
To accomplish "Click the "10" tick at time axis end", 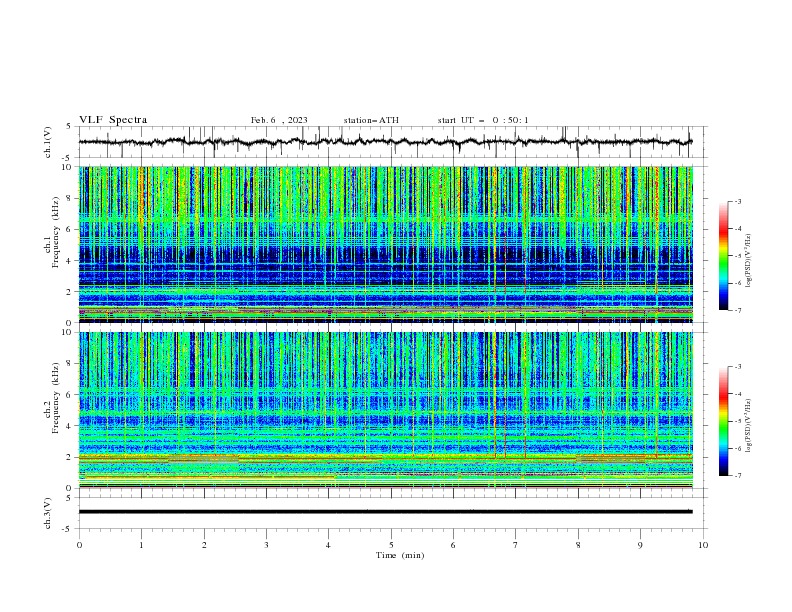I will (x=703, y=545).
